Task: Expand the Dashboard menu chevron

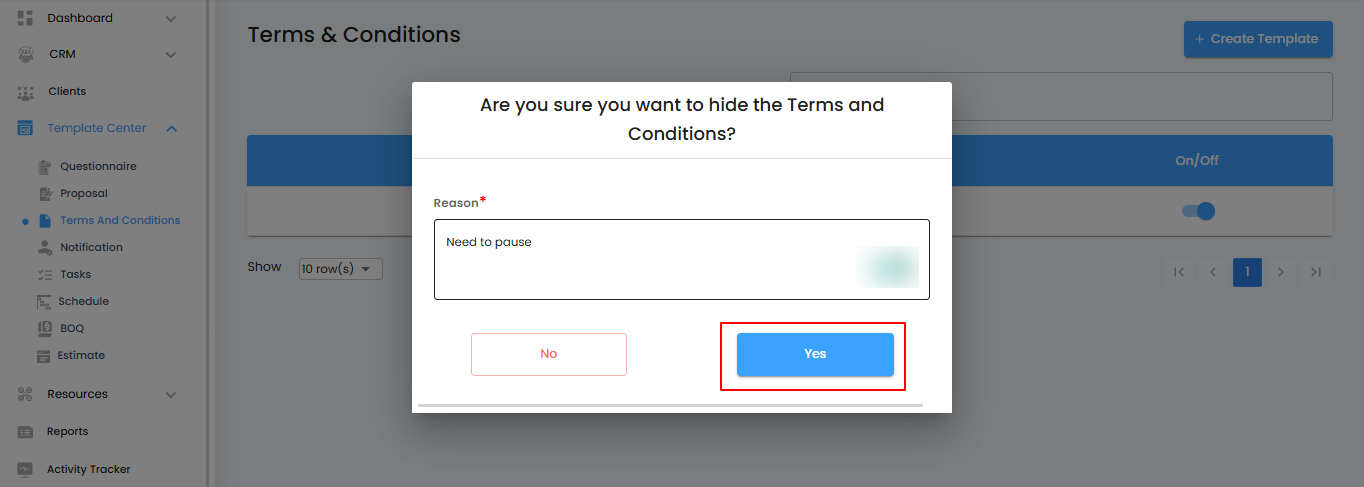Action: pos(171,18)
